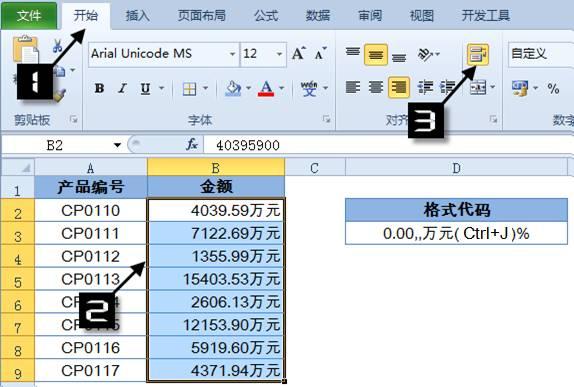
Task: Click the fx insert function icon
Action: click(x=192, y=145)
